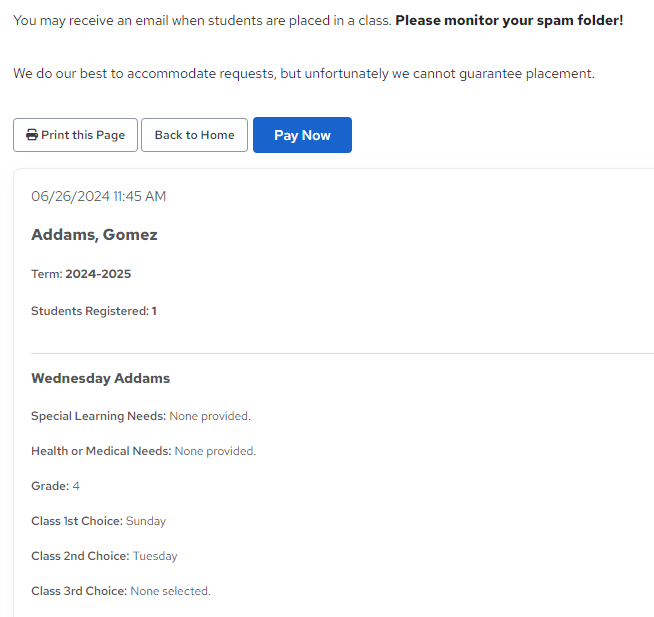Click the horizontal divider above Wednesday Addams
The image size is (654, 617).
[342, 353]
